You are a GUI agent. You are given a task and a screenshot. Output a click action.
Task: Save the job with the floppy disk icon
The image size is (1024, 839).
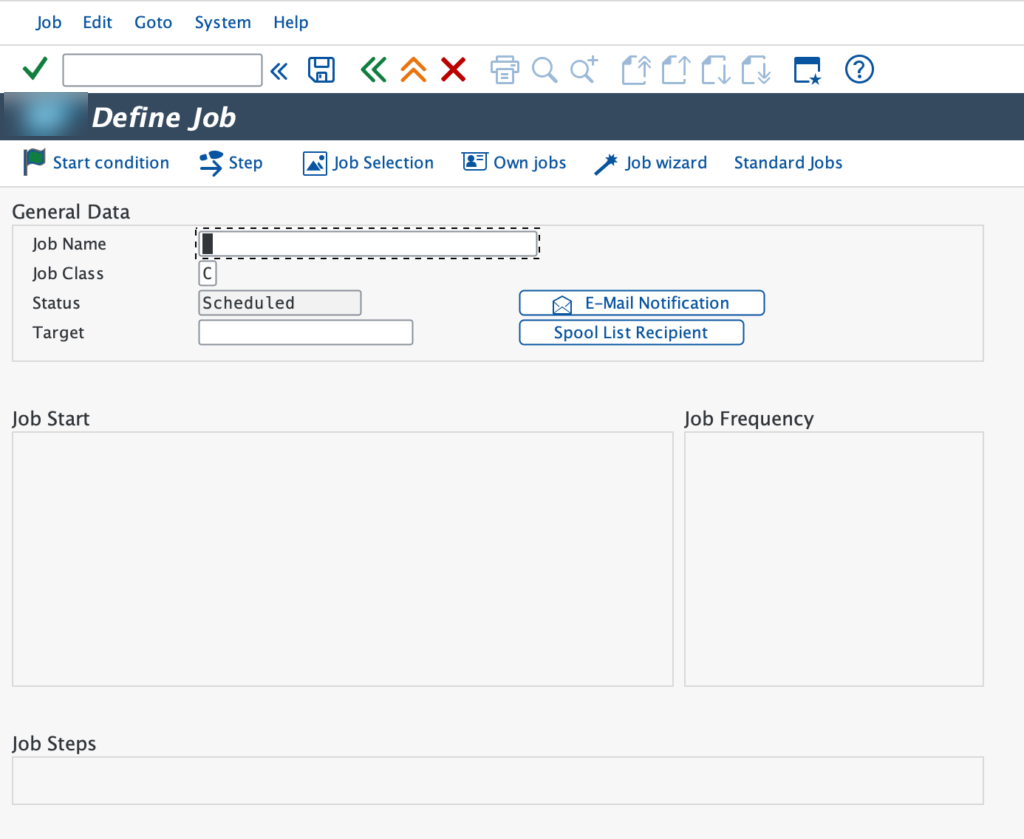tap(321, 70)
